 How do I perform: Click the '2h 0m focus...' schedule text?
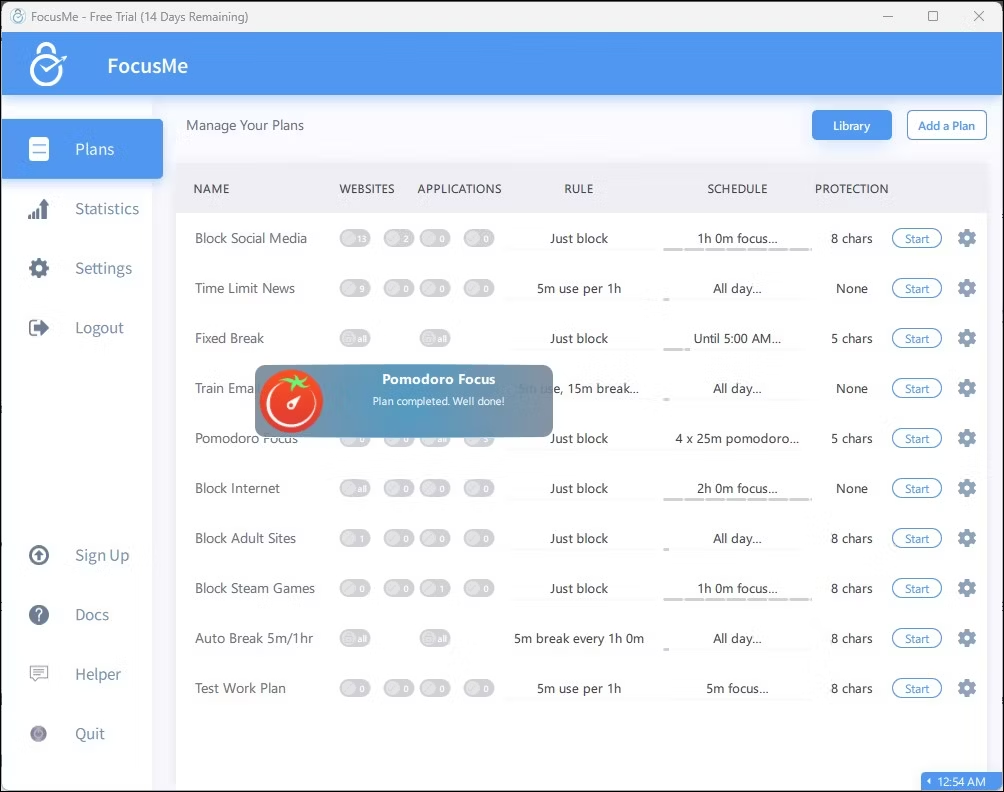737,488
